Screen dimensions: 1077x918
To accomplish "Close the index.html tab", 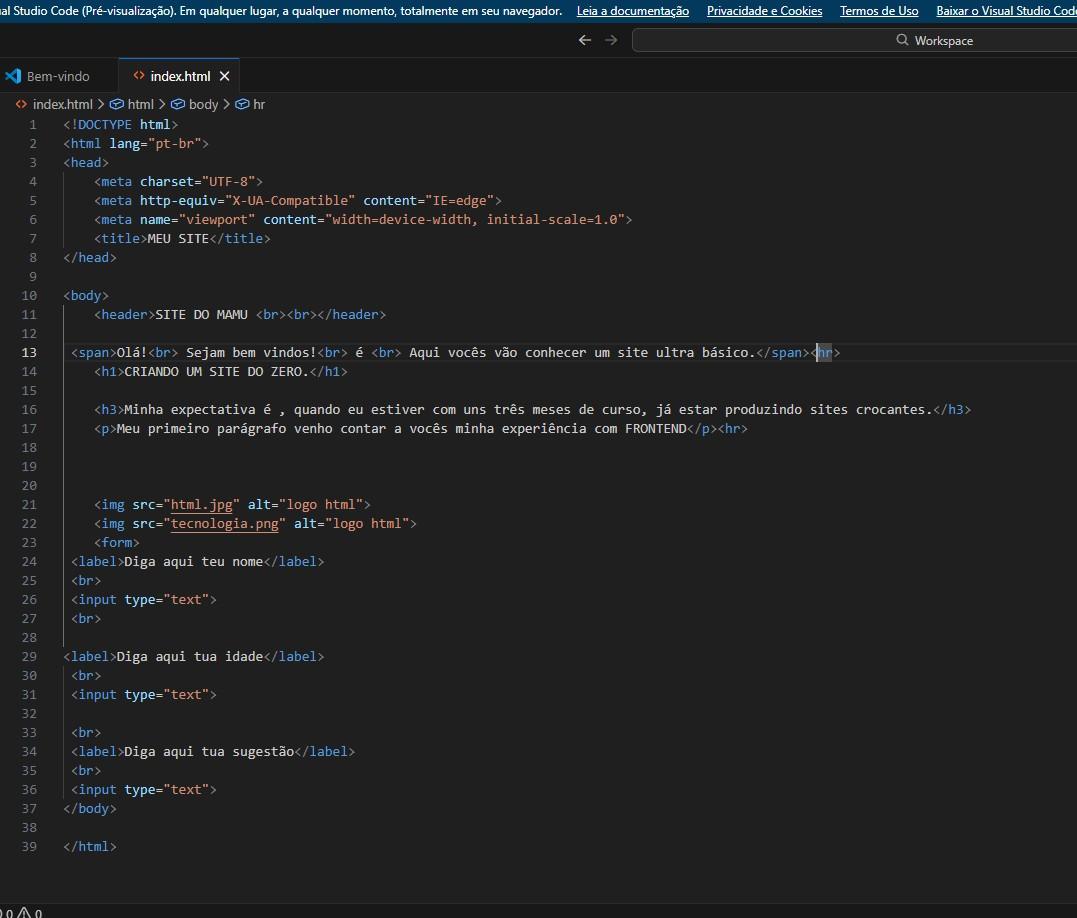I will click(224, 76).
